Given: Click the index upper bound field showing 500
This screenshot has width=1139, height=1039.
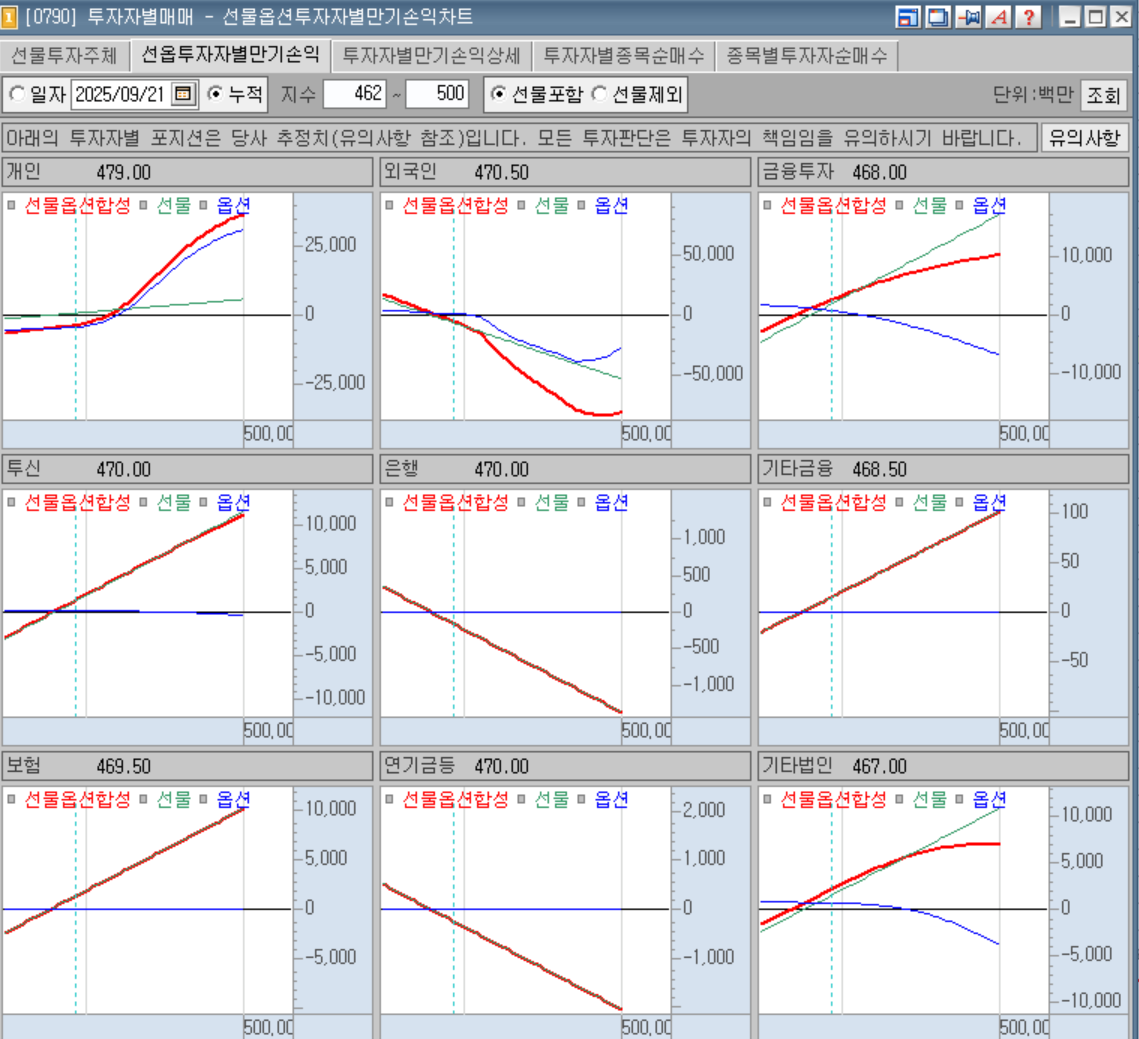Looking at the screenshot, I should coord(438,95).
